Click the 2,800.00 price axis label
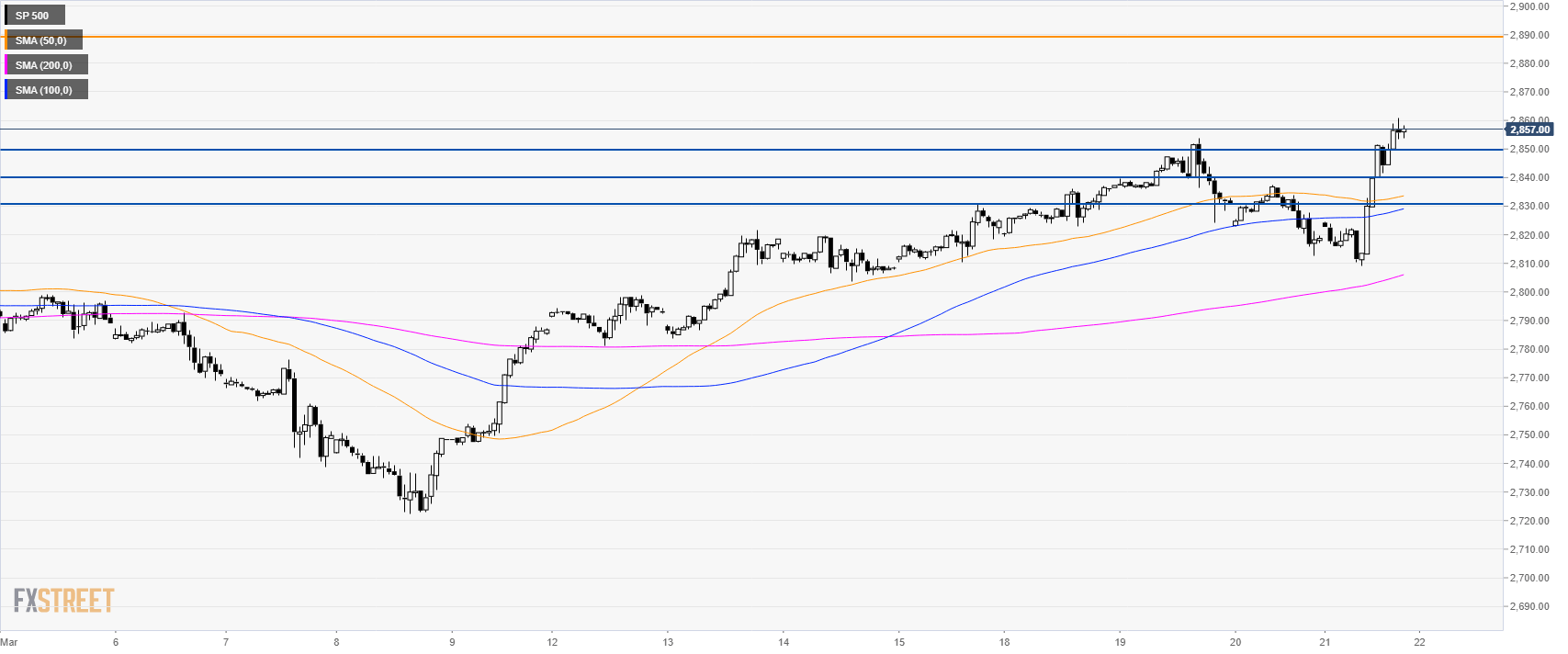 tap(1529, 292)
